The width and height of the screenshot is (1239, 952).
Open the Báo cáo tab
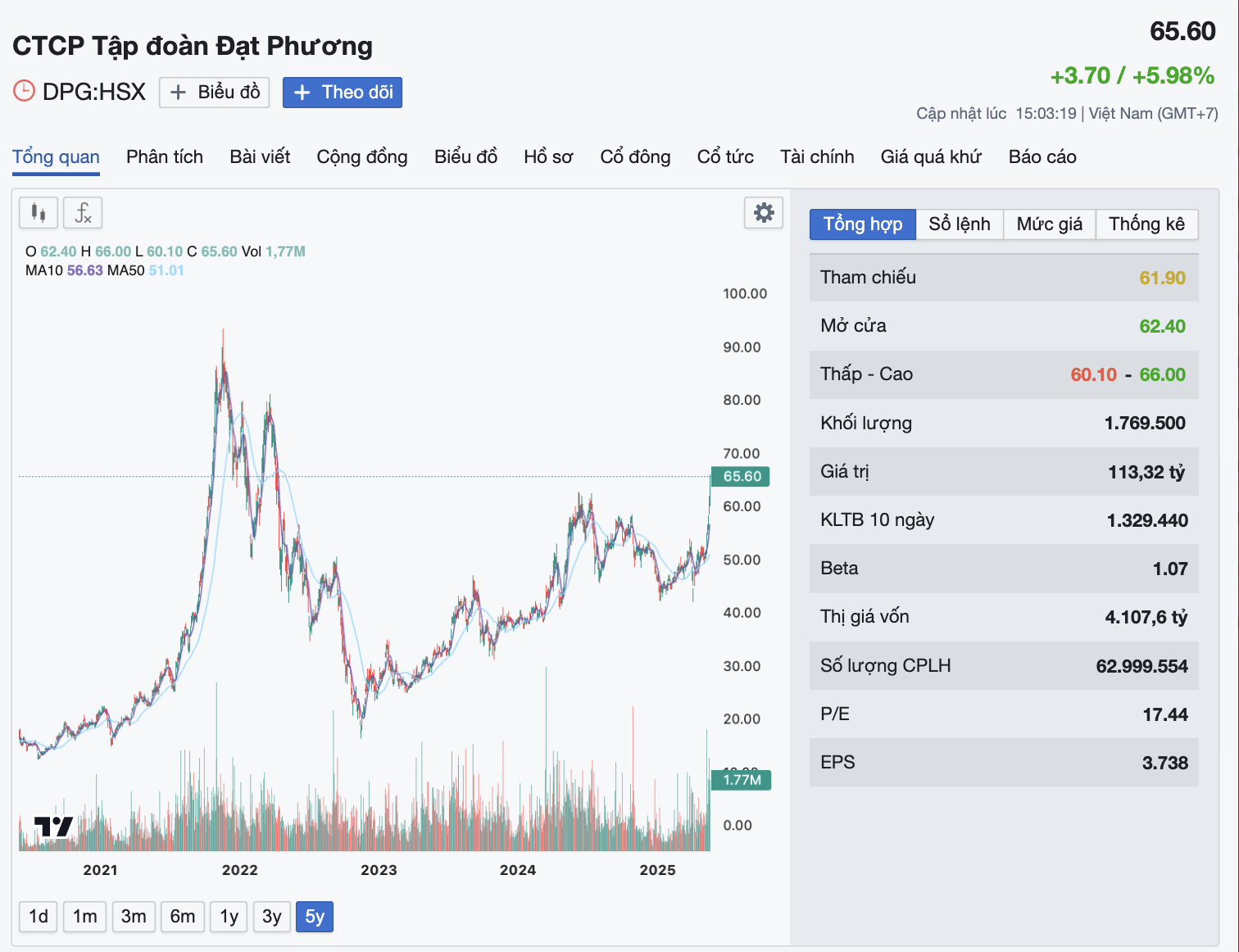(1042, 156)
